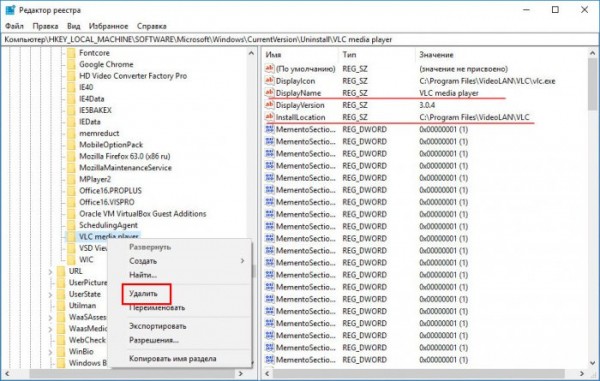Select the IE40 folder icon
The width and height of the screenshot is (600, 381).
71,87
